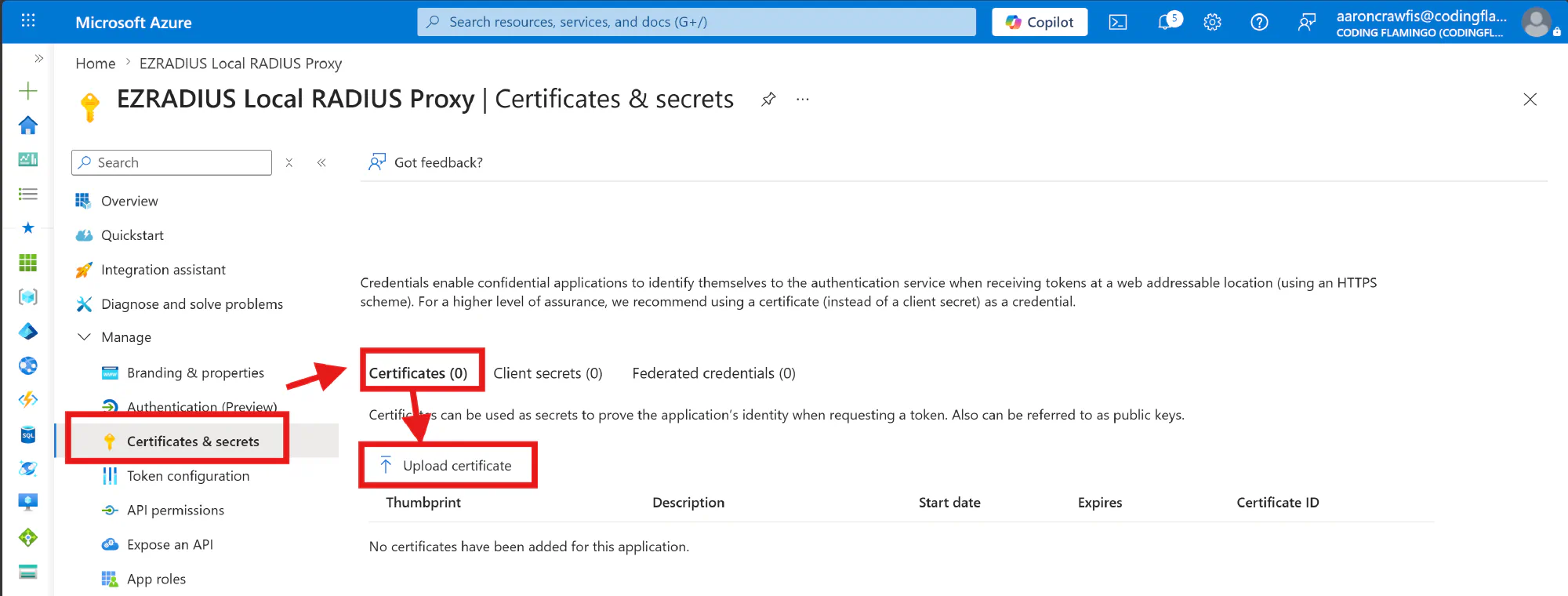Open Virtual machines monitor icon

click(x=28, y=503)
